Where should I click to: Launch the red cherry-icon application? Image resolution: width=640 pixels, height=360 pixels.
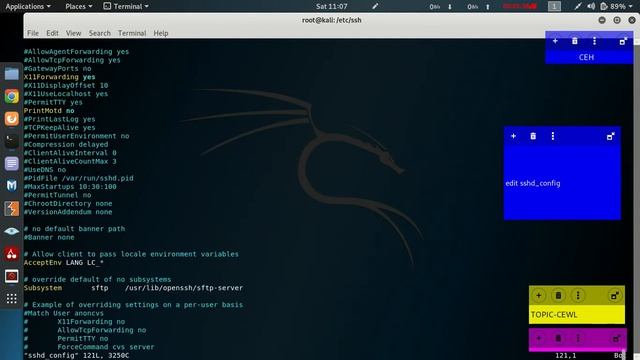click(11, 253)
